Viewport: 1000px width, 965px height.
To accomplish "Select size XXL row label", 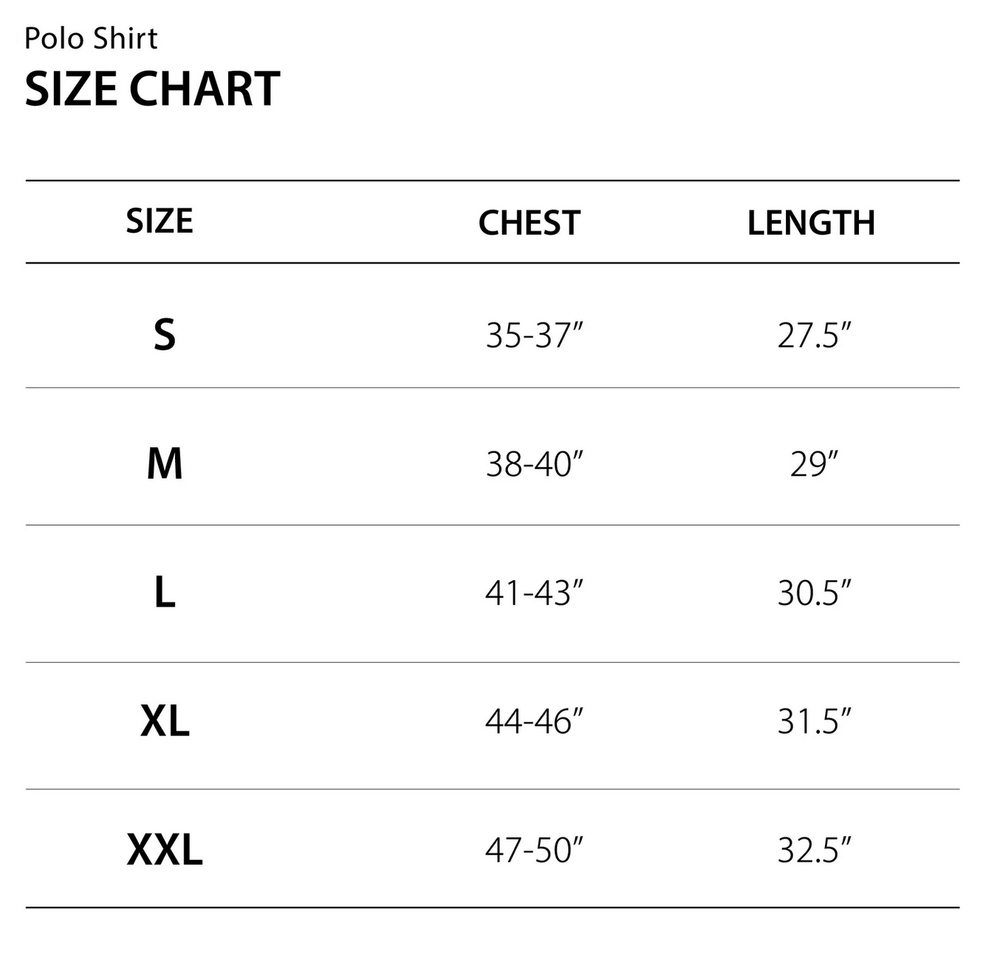I will pos(165,850).
